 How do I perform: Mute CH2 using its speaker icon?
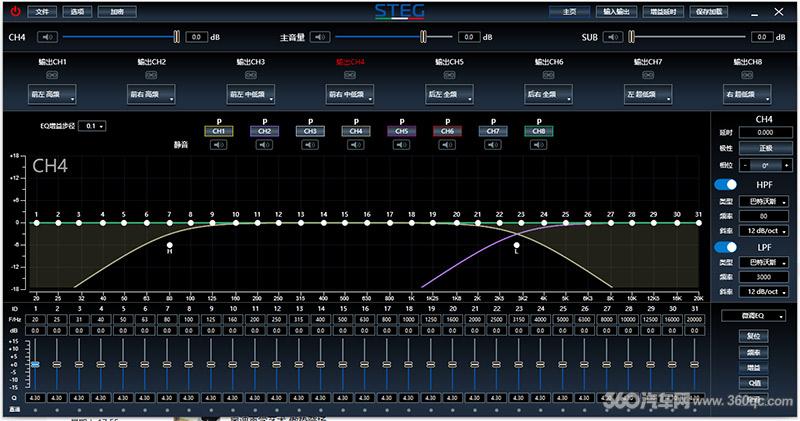[264, 145]
